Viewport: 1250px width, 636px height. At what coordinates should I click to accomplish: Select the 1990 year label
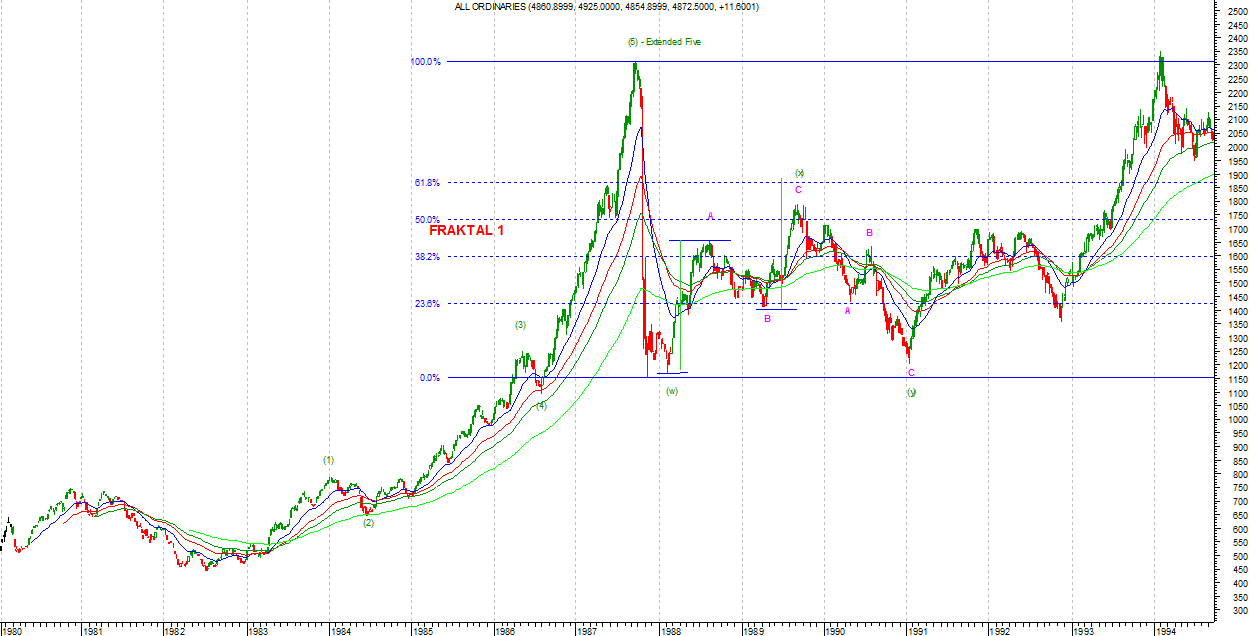pos(836,631)
